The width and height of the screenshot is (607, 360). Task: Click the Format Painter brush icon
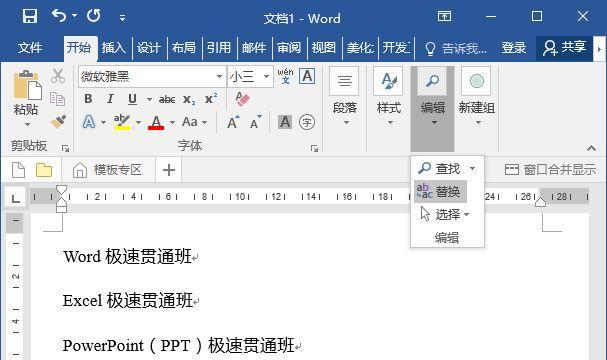[58, 122]
